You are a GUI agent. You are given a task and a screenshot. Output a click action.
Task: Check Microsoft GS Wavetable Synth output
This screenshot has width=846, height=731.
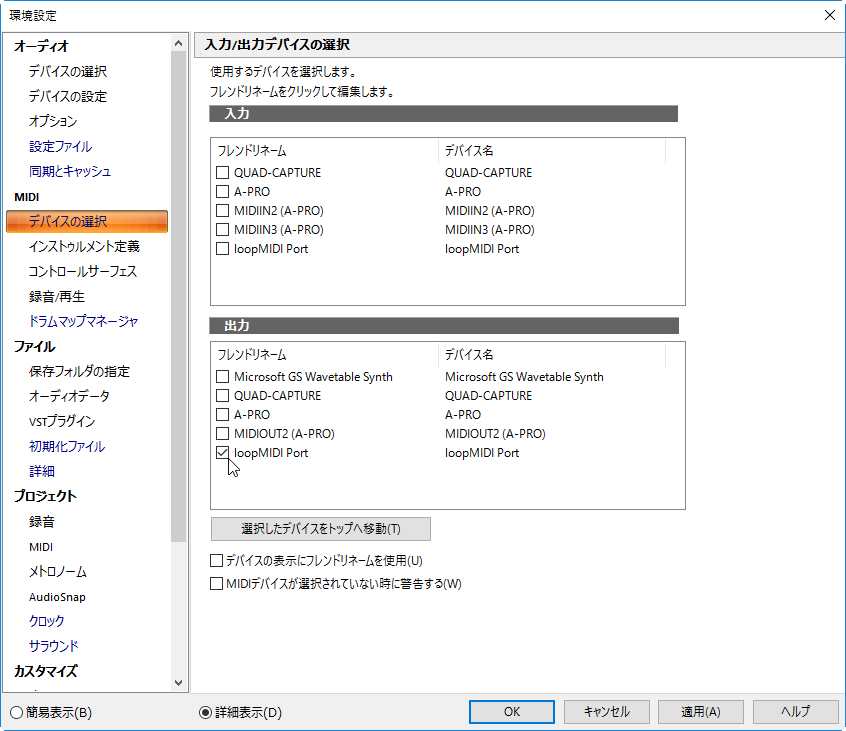[x=222, y=377]
